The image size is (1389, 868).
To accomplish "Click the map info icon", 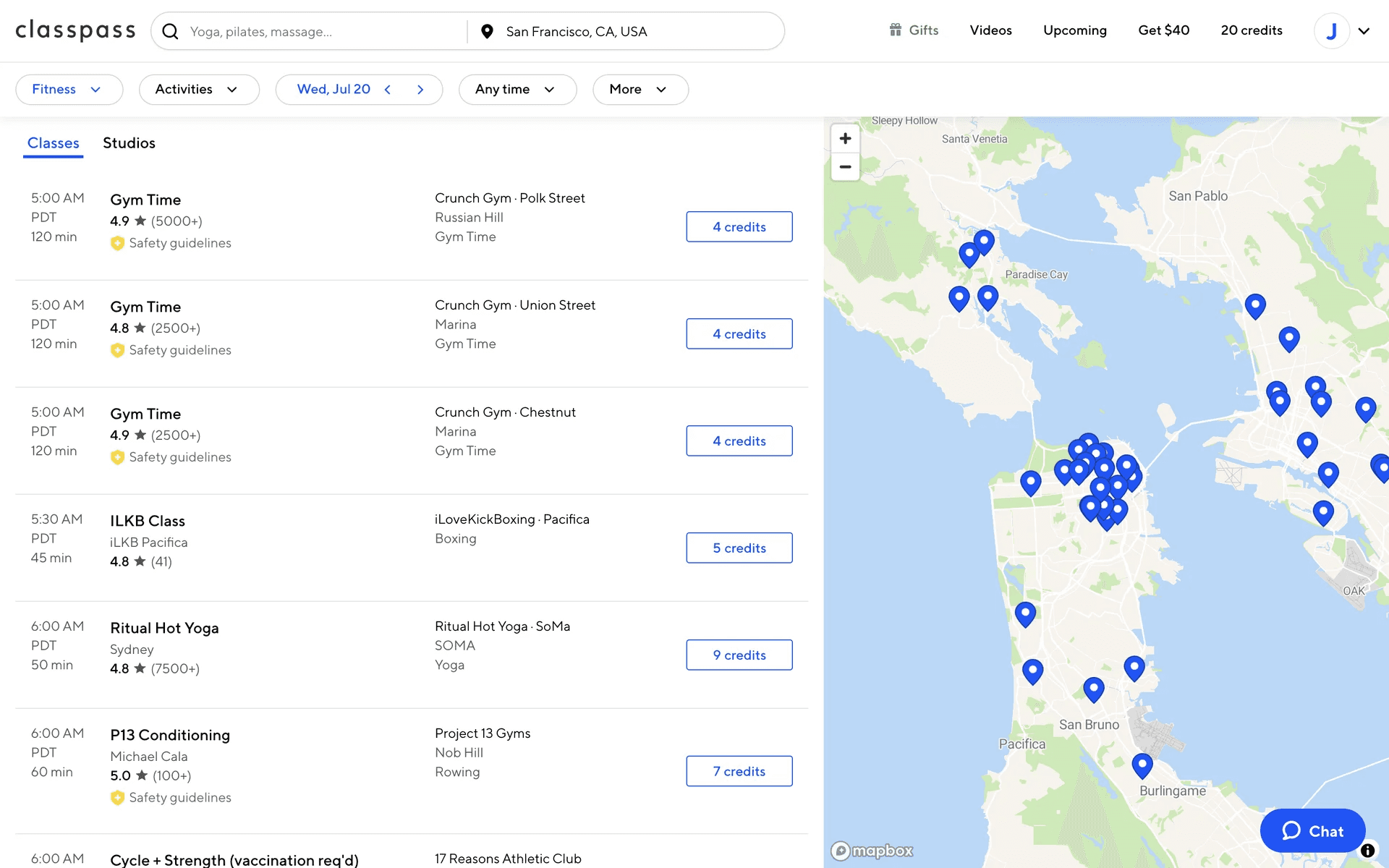I will [x=1367, y=851].
